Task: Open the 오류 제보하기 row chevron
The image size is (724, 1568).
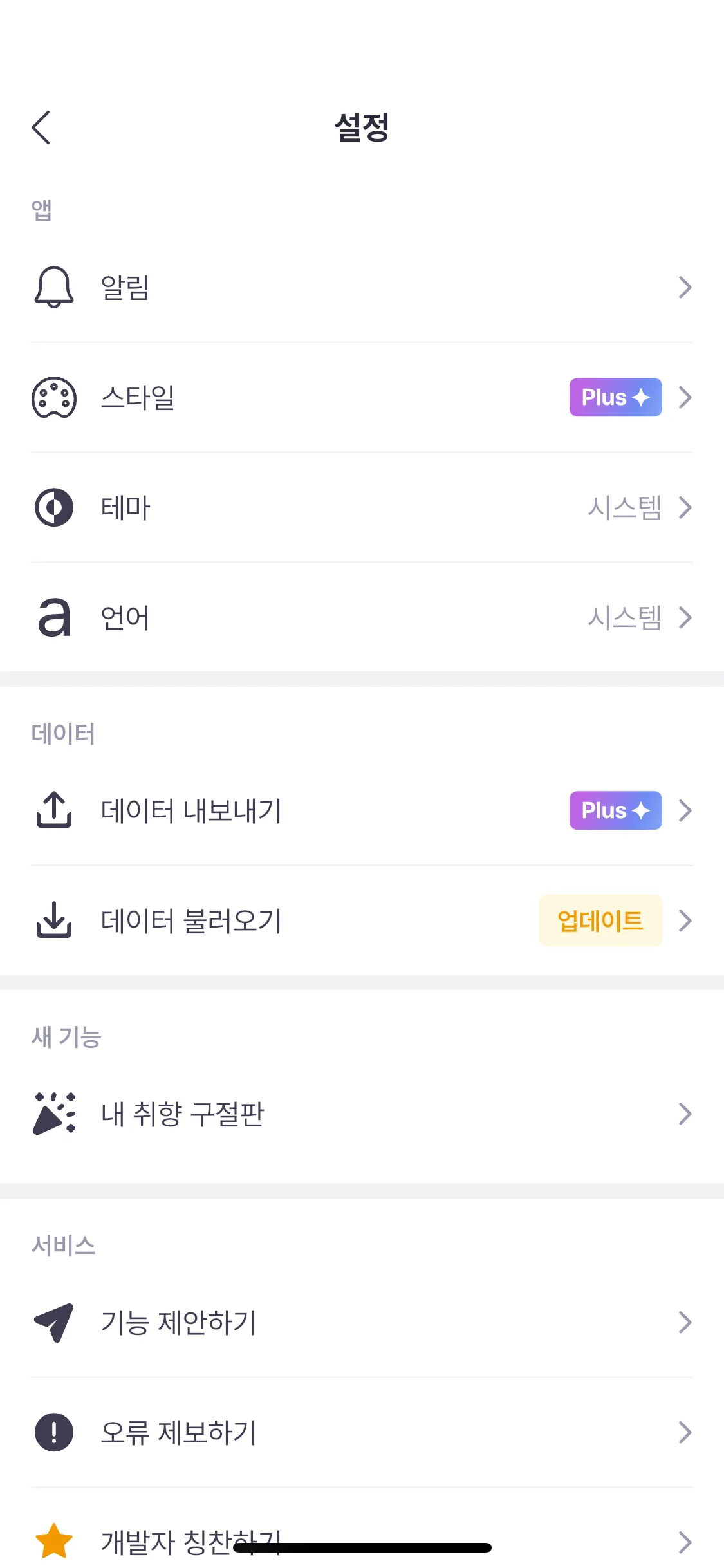Action: coord(685,1432)
